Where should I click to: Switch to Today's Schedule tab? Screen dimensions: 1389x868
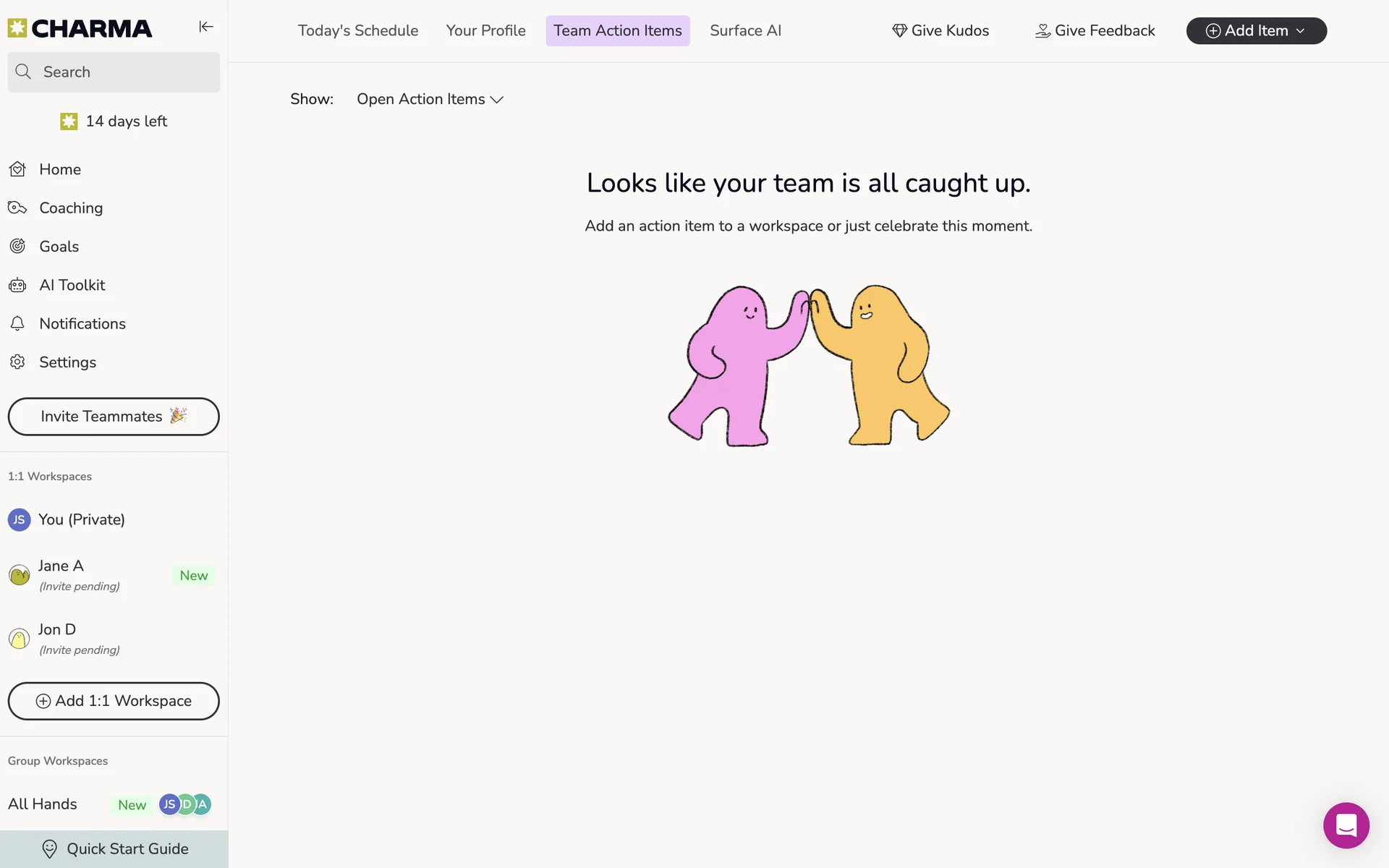pos(358,30)
